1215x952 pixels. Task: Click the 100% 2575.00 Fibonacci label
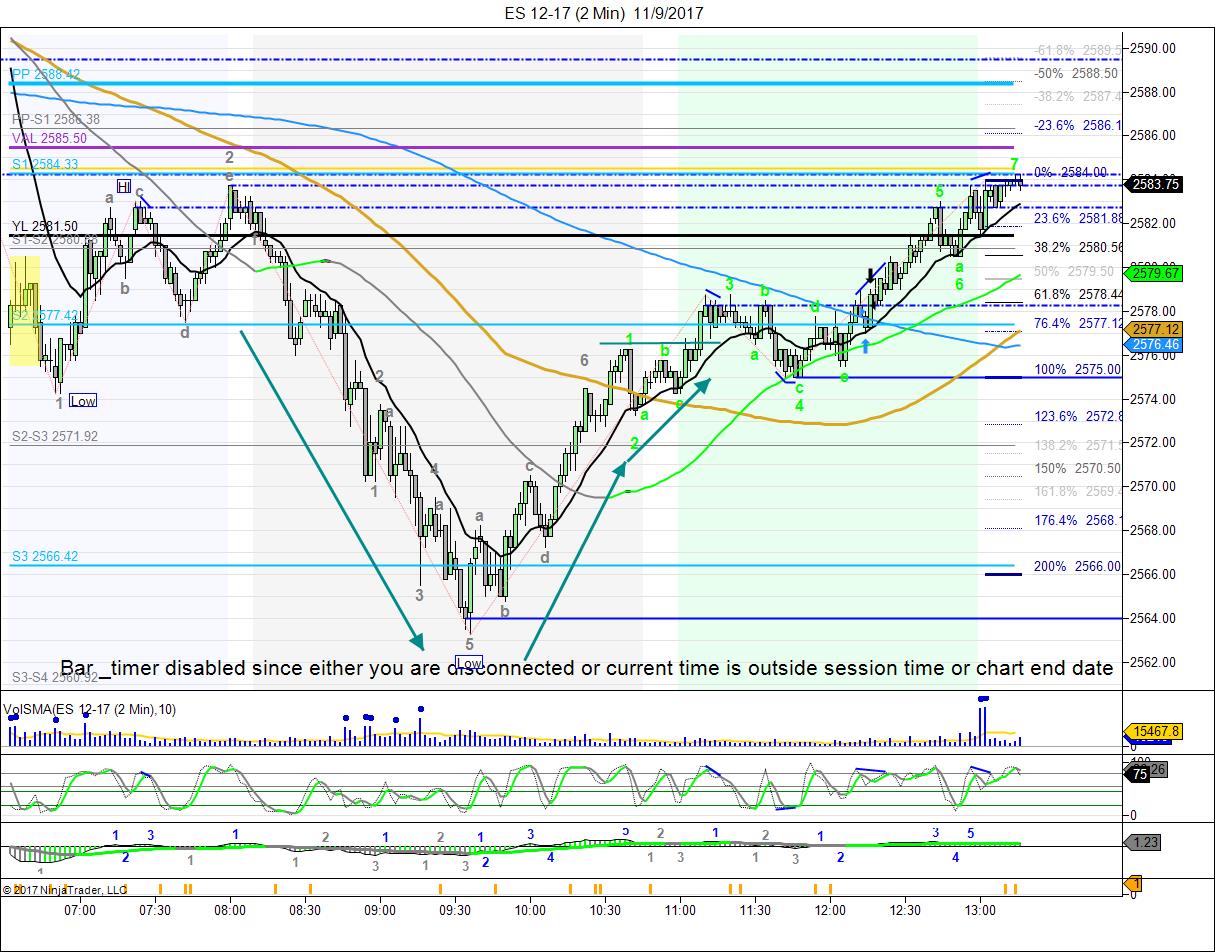point(1077,369)
